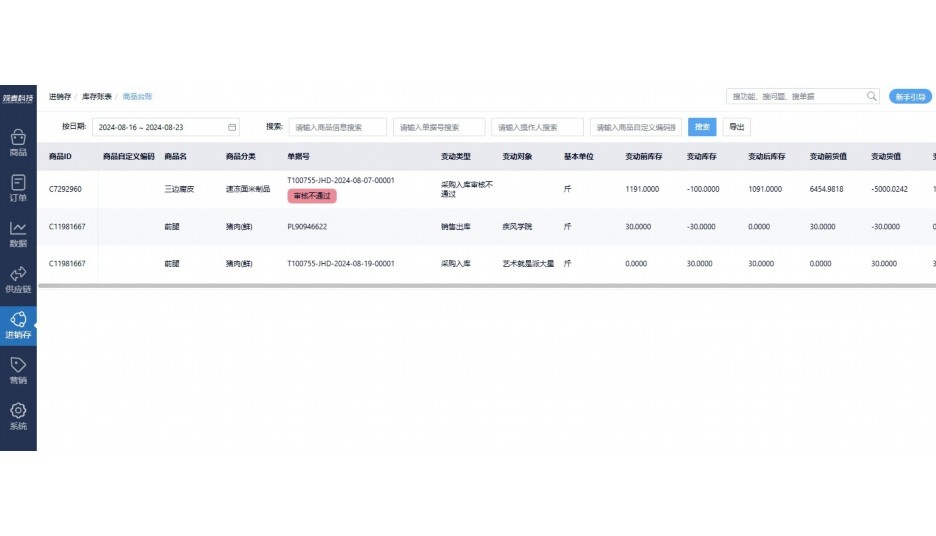Click the 变动前货值 column header
Screen dimensions: 936x536
[828, 156]
